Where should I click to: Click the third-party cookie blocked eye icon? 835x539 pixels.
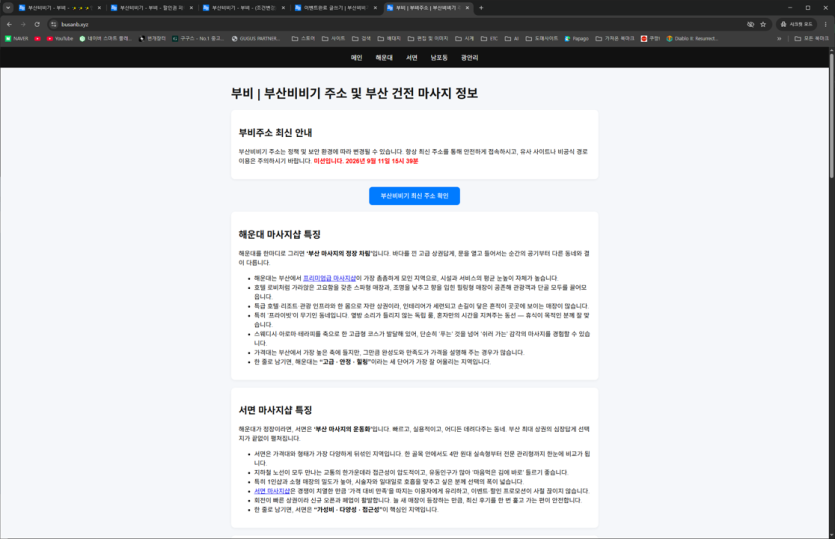(750, 24)
